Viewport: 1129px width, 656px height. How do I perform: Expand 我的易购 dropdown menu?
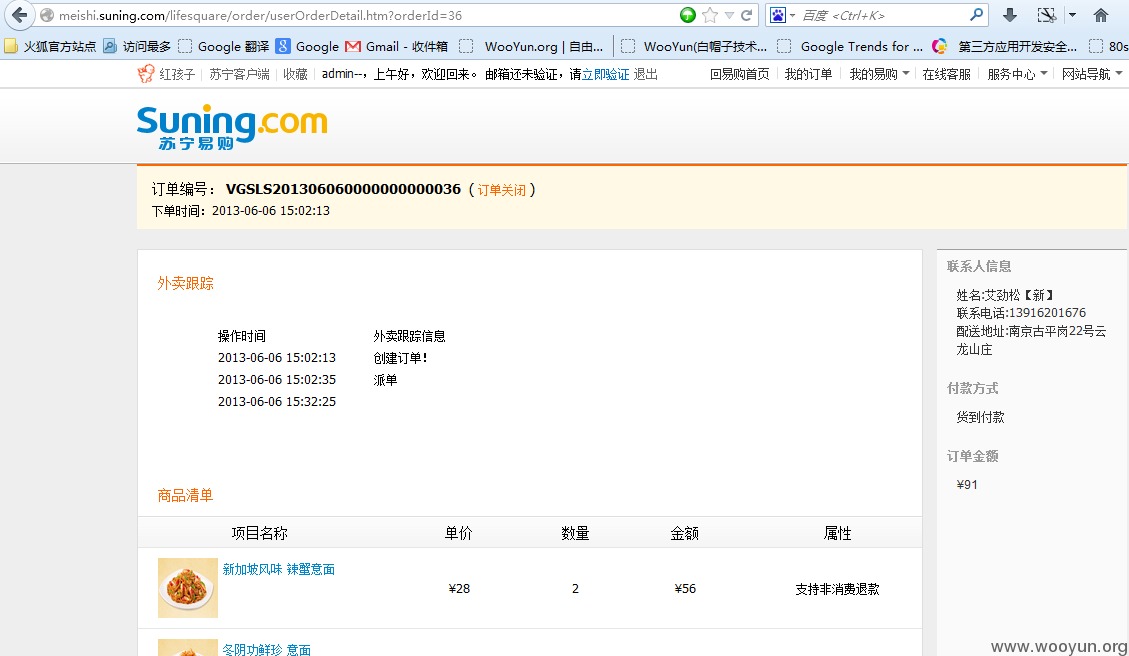click(x=878, y=74)
